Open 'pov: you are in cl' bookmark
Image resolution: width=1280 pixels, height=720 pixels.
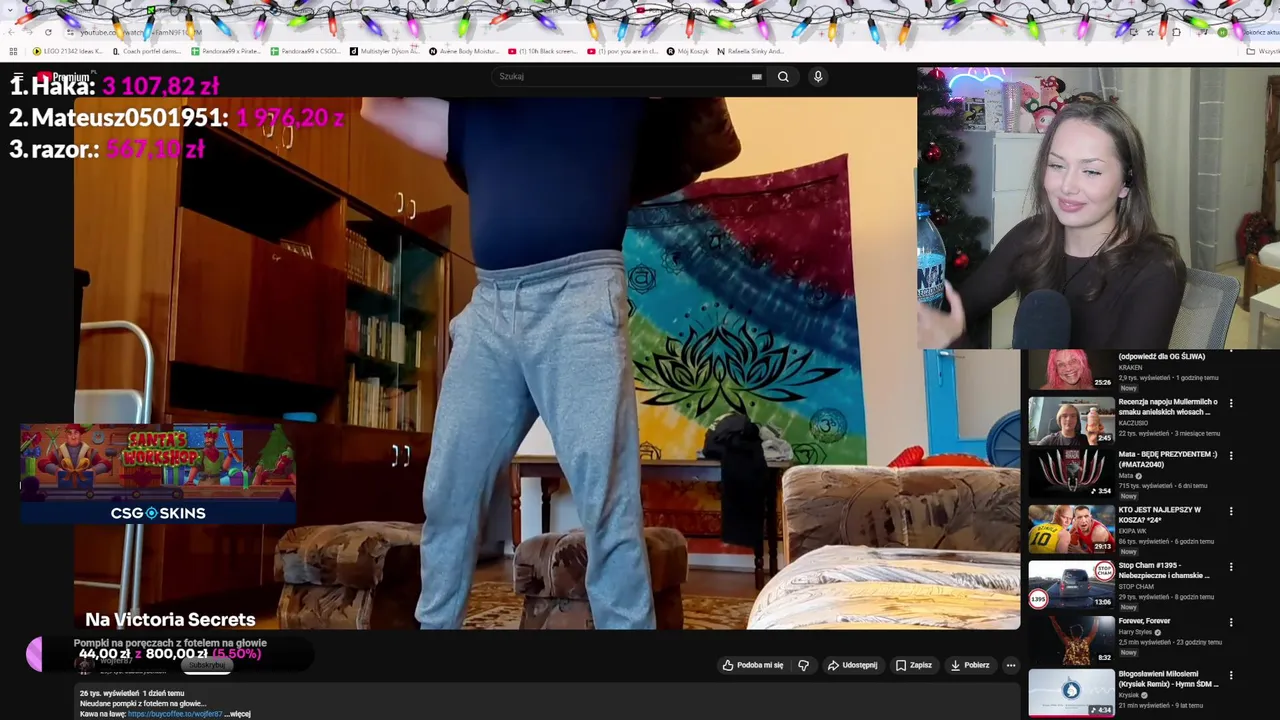coord(622,51)
